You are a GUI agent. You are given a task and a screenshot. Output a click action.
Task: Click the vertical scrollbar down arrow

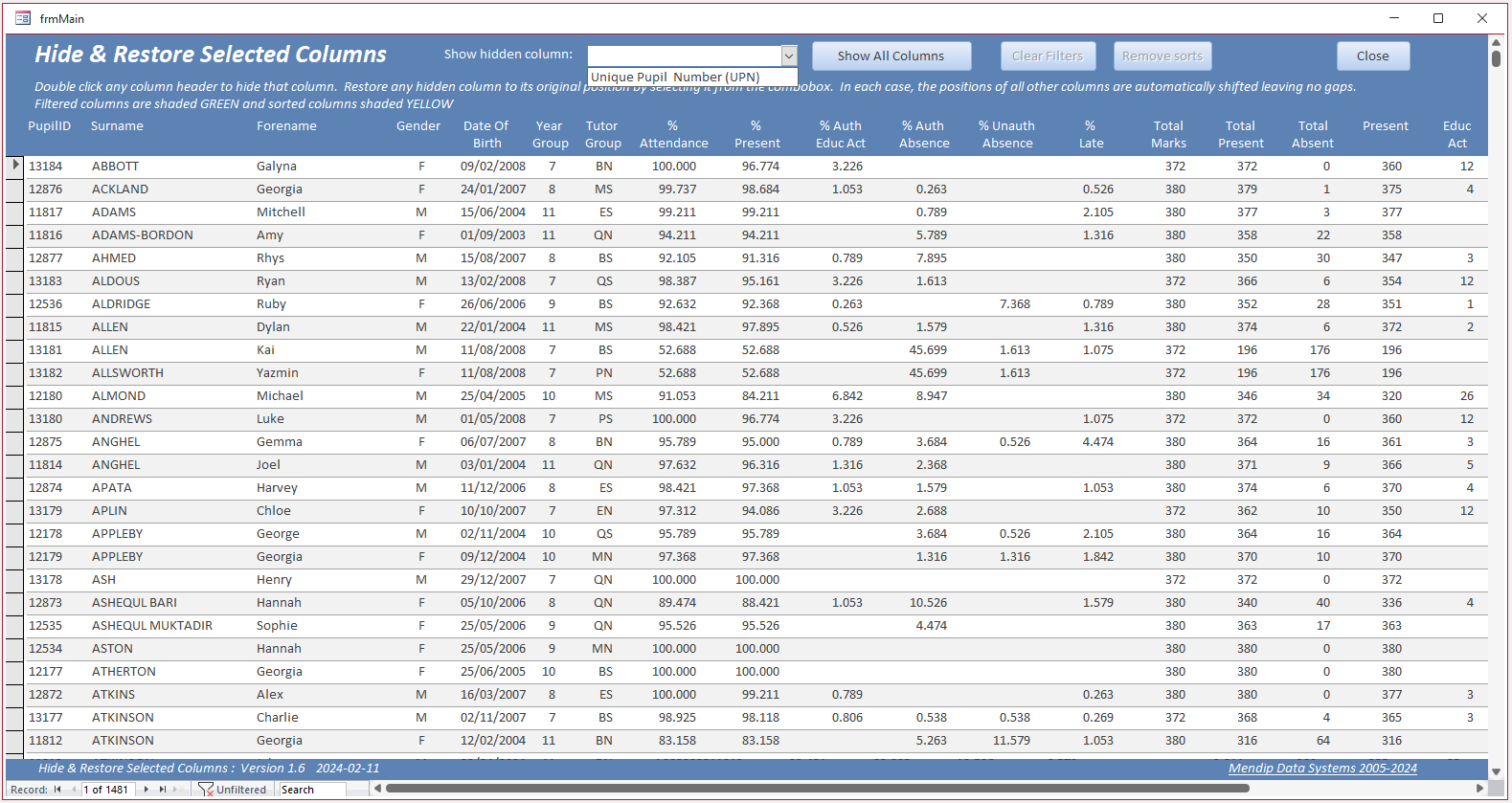[1496, 770]
